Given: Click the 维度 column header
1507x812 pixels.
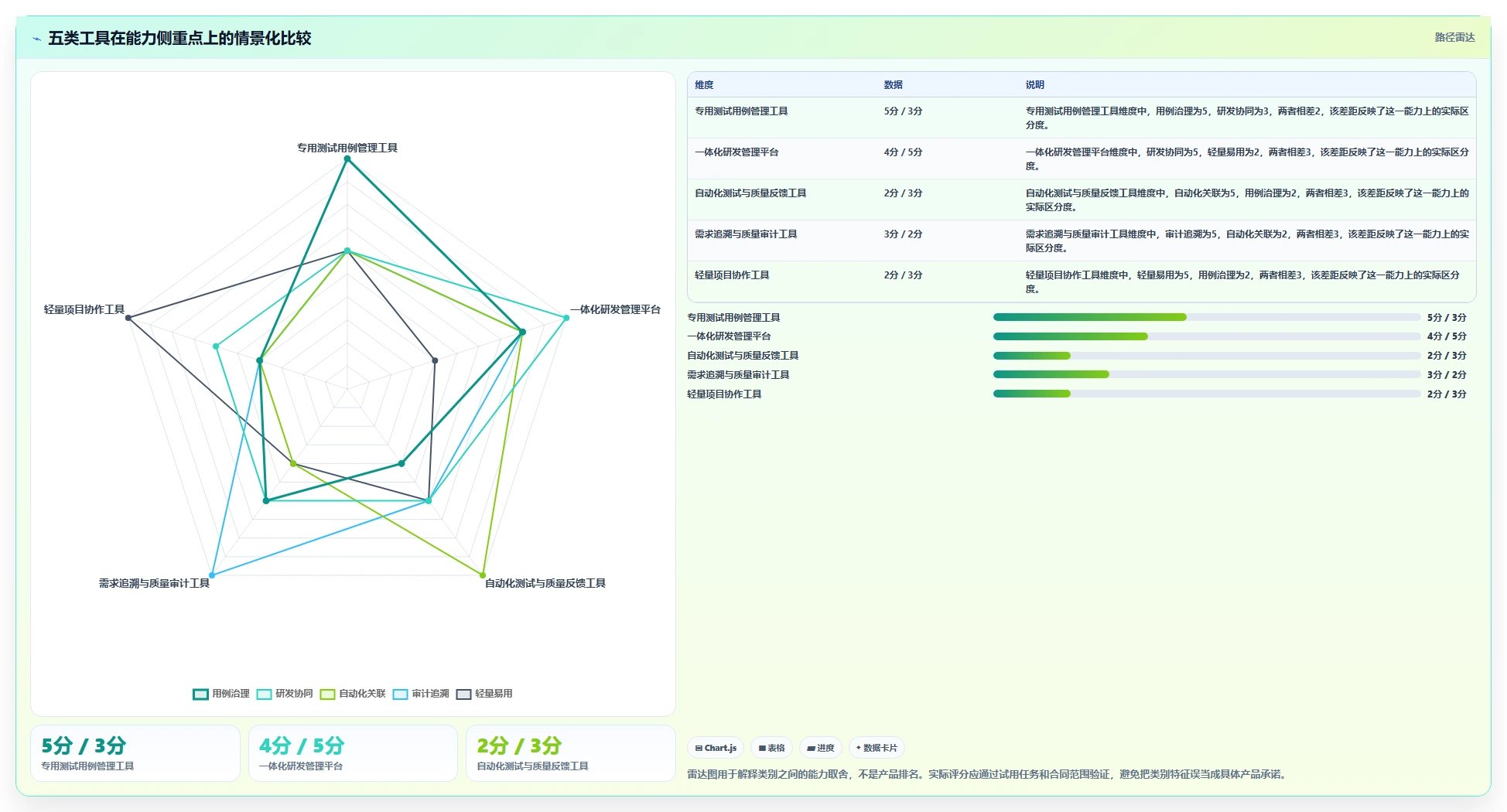Looking at the screenshot, I should [x=704, y=85].
